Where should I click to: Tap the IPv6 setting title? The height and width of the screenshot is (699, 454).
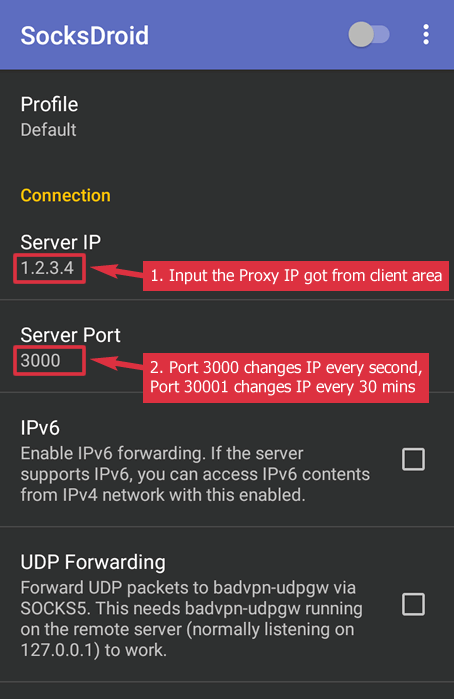tap(40, 428)
